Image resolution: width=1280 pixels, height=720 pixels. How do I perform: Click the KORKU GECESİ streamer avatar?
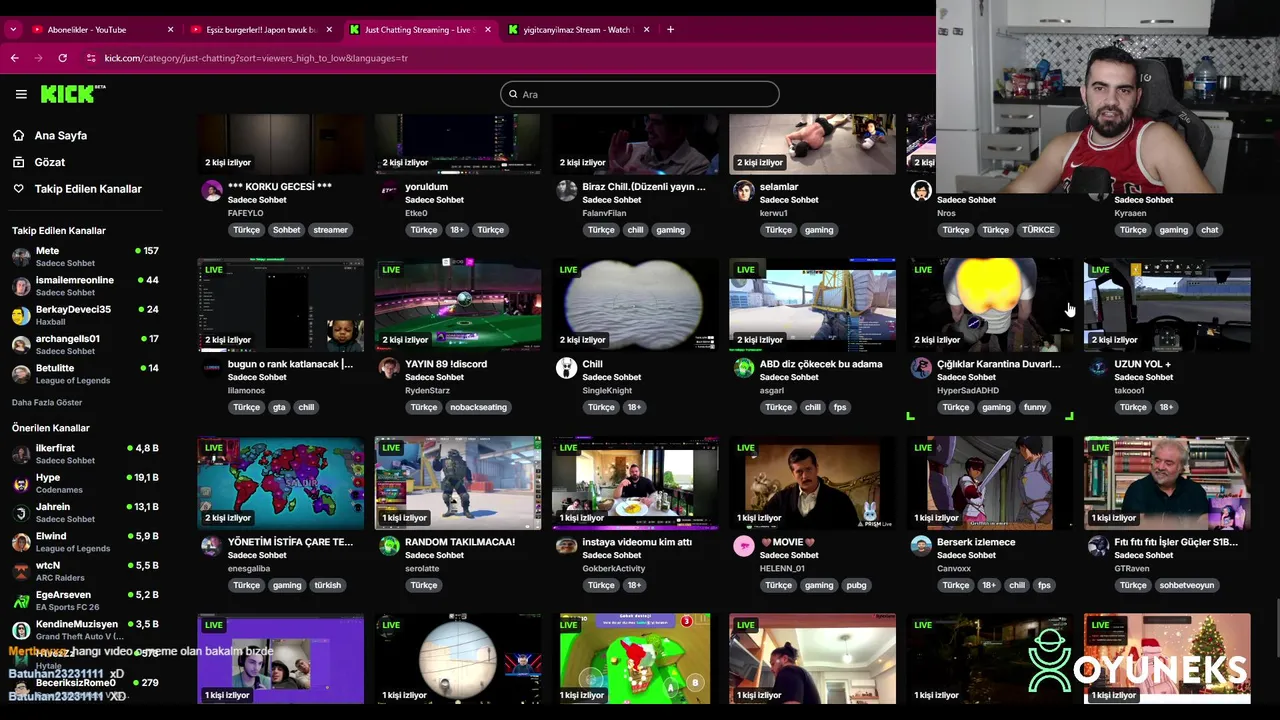(211, 190)
